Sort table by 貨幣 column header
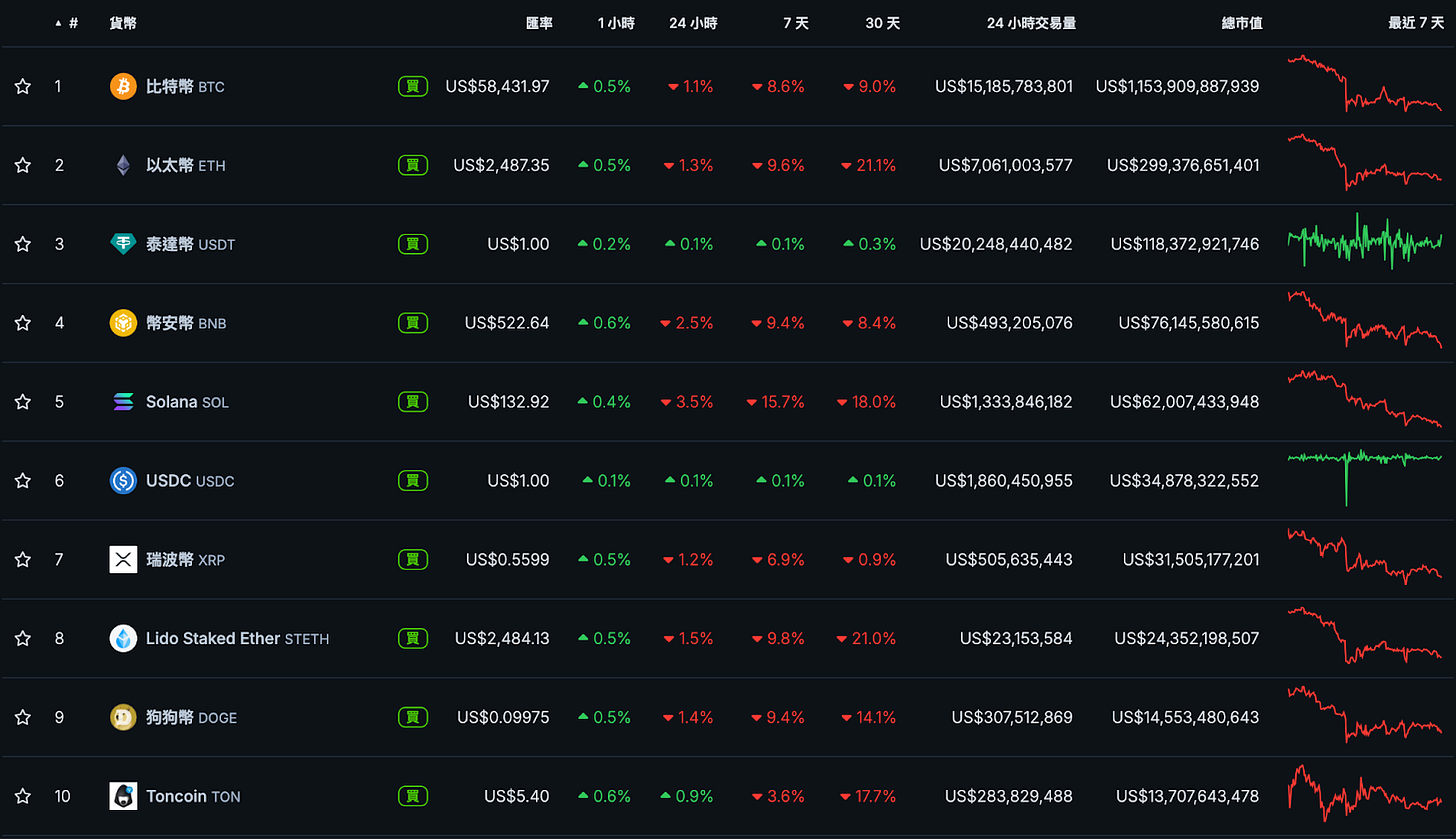Image resolution: width=1456 pixels, height=839 pixels. [x=123, y=23]
